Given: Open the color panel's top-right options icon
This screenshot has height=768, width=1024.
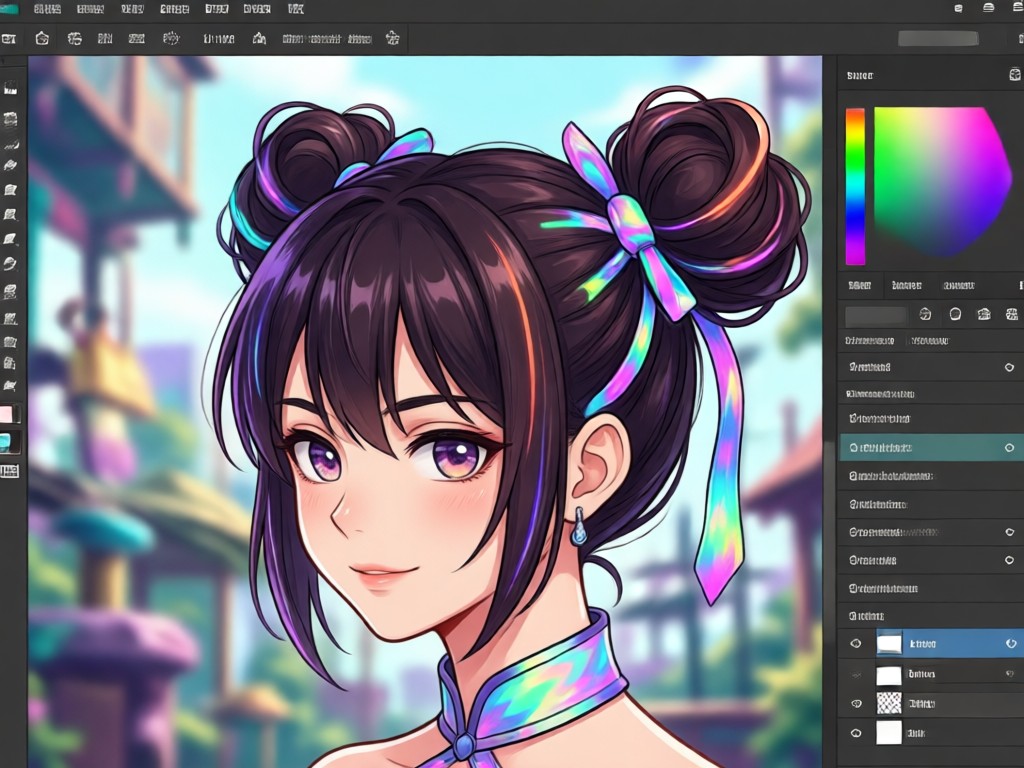Looking at the screenshot, I should [1015, 74].
